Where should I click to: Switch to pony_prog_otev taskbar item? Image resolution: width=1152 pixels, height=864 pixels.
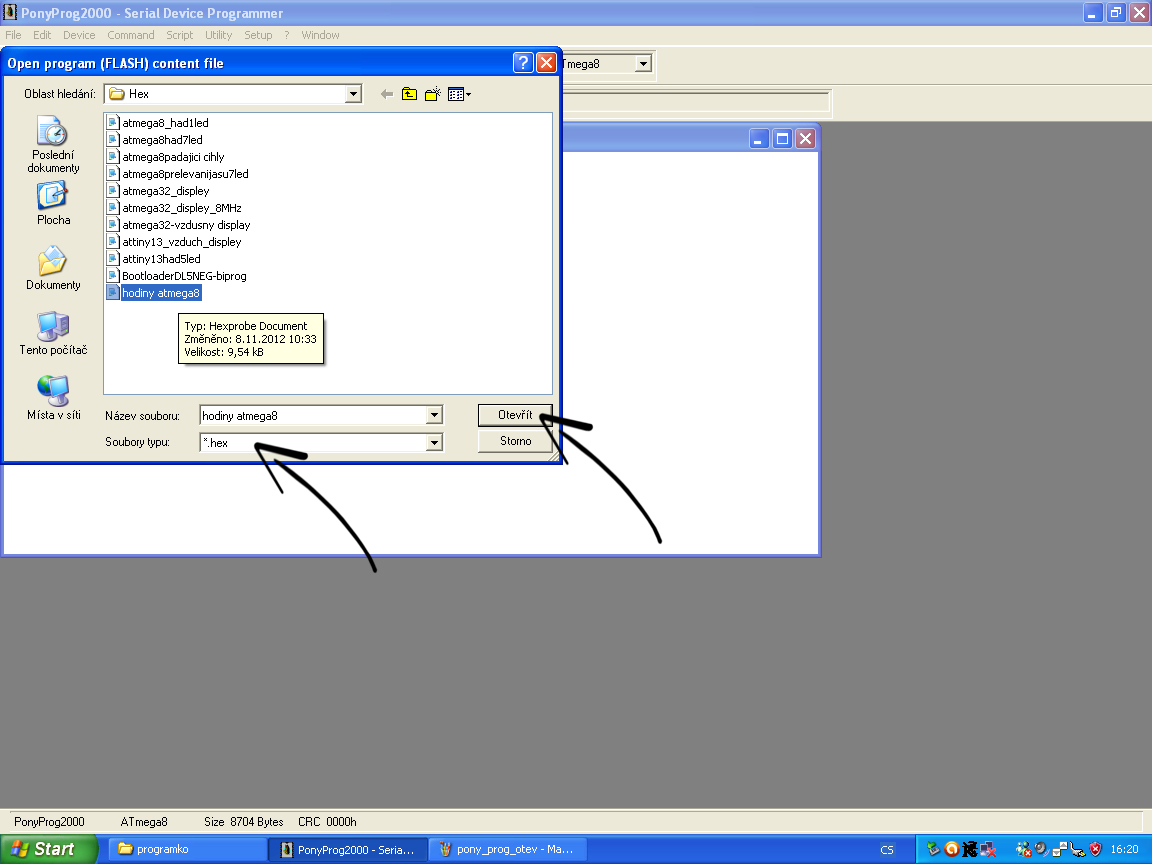507,849
